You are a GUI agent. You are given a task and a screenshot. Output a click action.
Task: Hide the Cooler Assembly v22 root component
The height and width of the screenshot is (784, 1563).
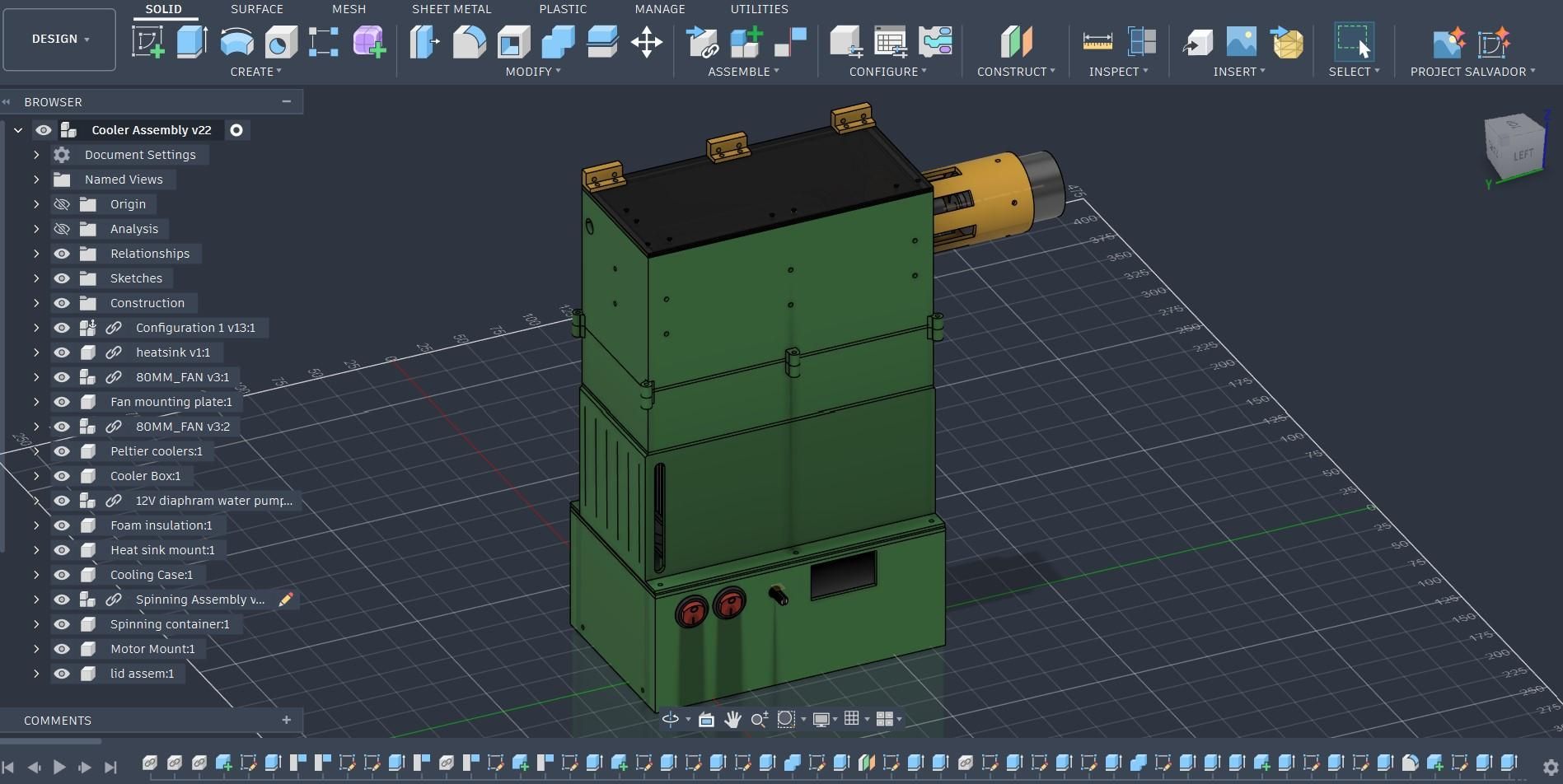44,130
